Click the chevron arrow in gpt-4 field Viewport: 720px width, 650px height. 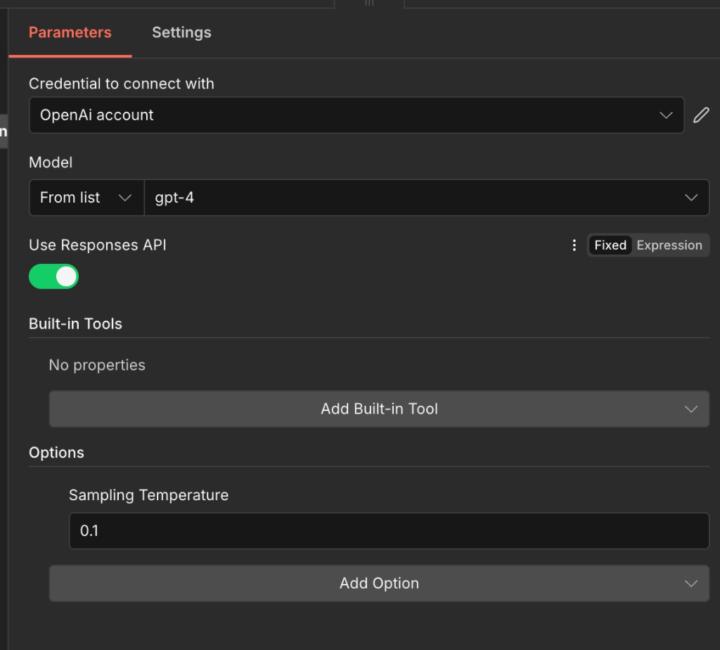pyautogui.click(x=691, y=198)
